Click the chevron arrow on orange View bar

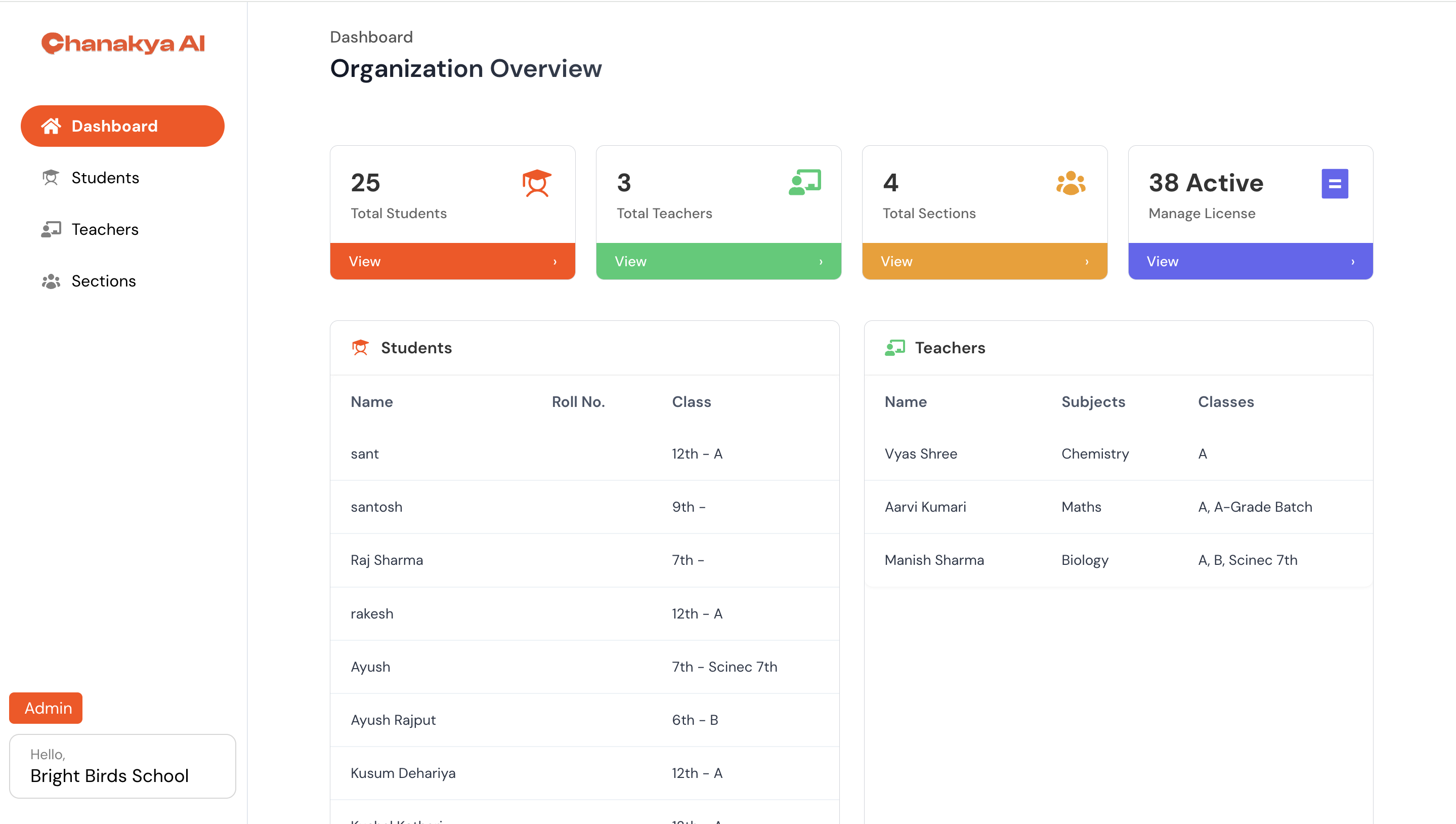tap(555, 262)
